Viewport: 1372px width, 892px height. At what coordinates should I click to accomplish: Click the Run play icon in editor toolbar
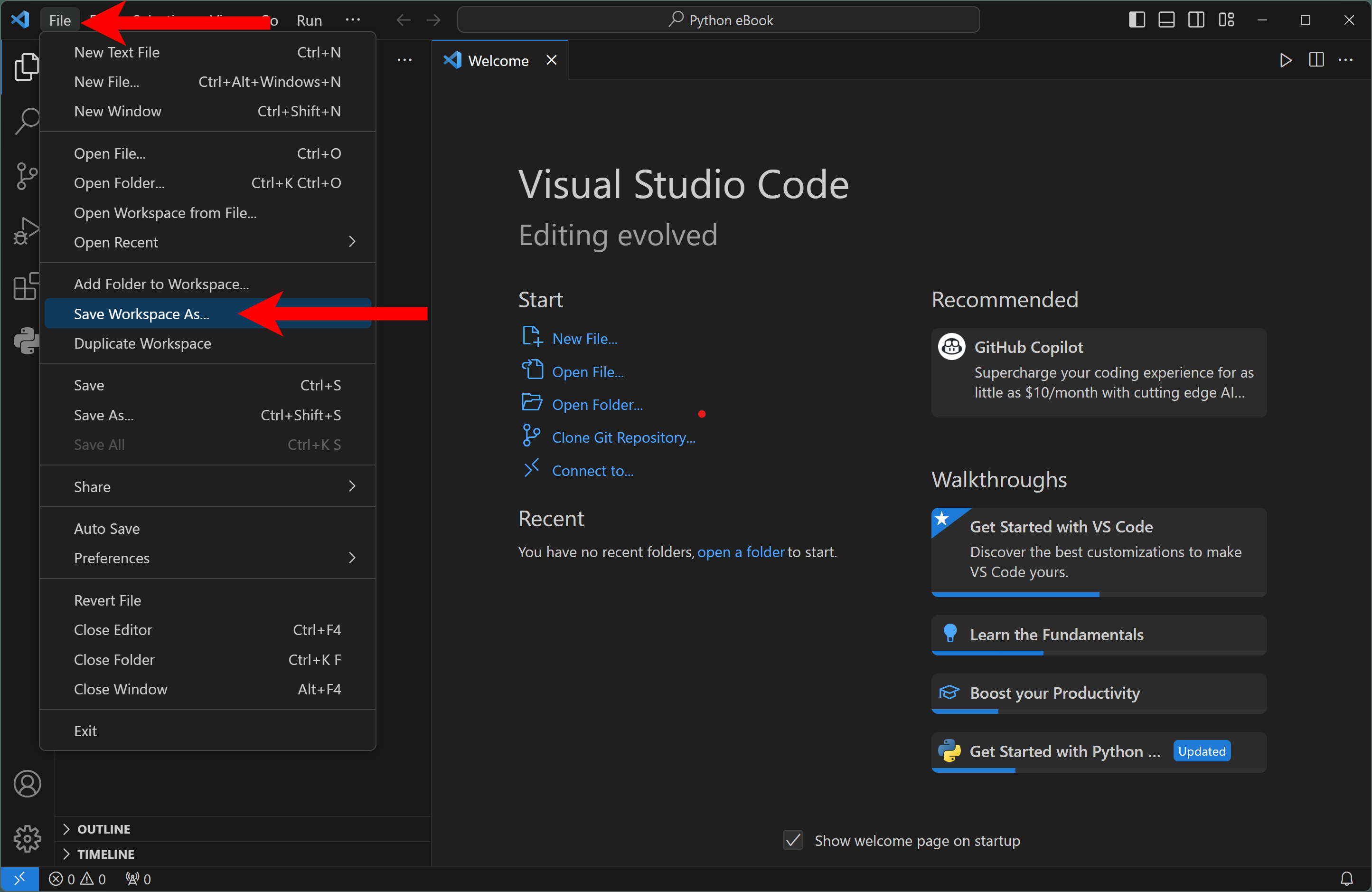click(x=1285, y=60)
